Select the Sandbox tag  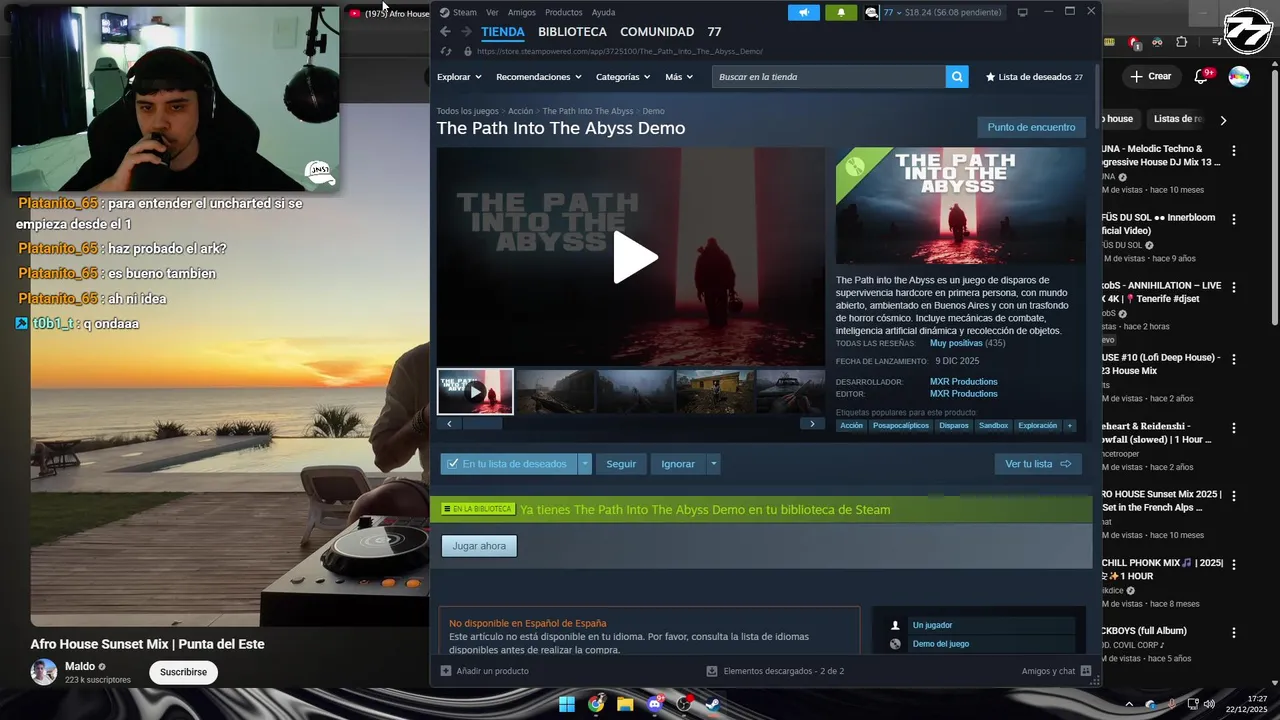coord(993,425)
